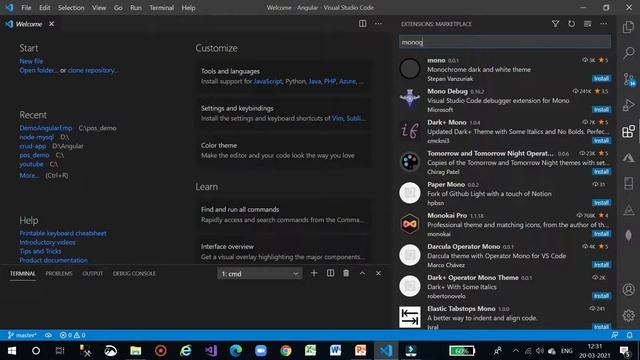Click the More recent projects link

tap(29, 176)
